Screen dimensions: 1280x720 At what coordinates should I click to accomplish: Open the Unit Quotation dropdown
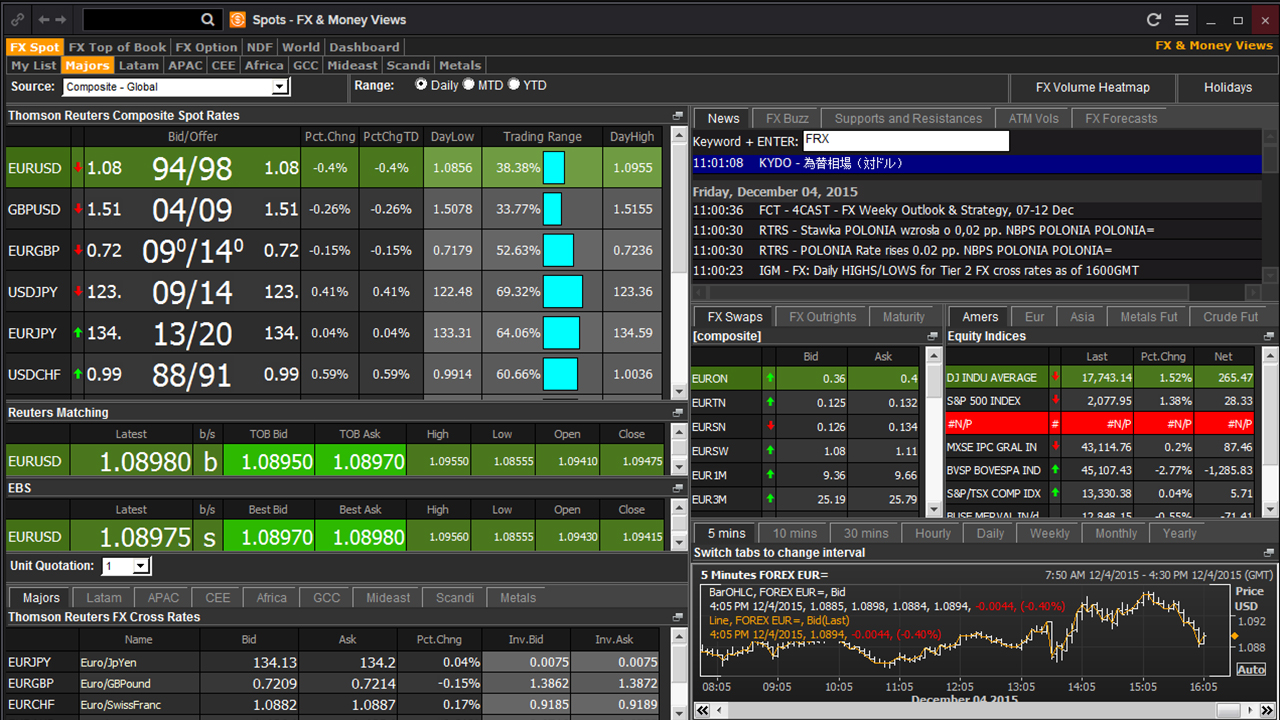(x=141, y=567)
